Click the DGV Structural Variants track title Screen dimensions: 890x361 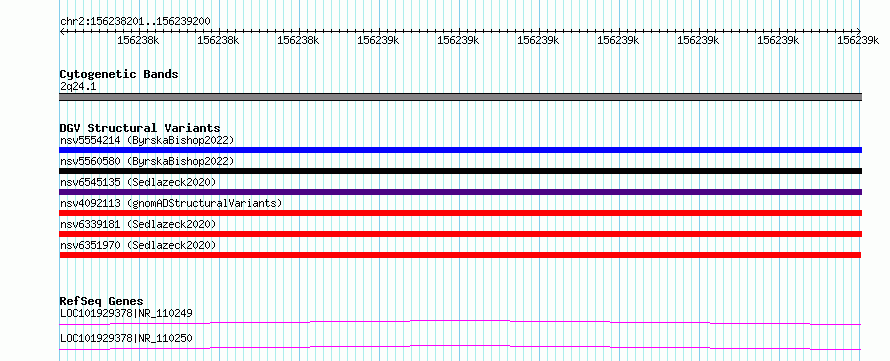point(140,128)
